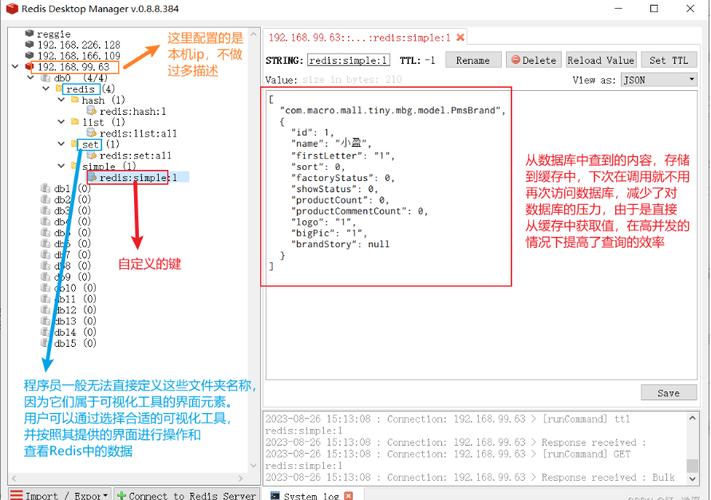
Task: Click the 192.168.166.109 server icon
Action: [x=29, y=55]
